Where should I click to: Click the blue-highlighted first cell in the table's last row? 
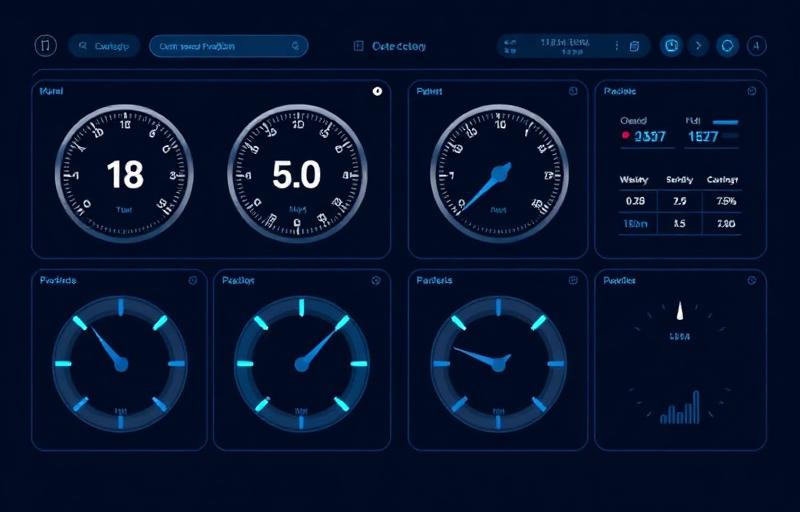pyautogui.click(x=636, y=223)
